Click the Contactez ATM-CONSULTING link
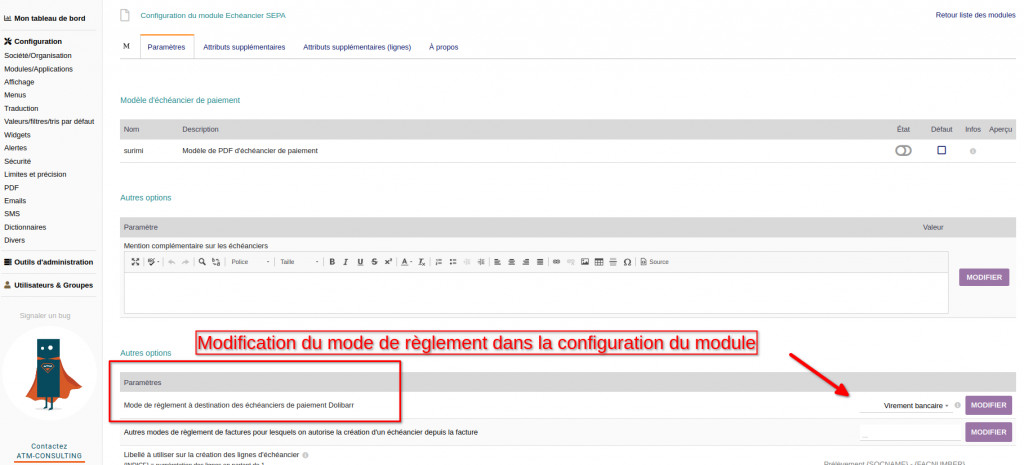Screen dimensions: 1024x465 [x=50, y=451]
